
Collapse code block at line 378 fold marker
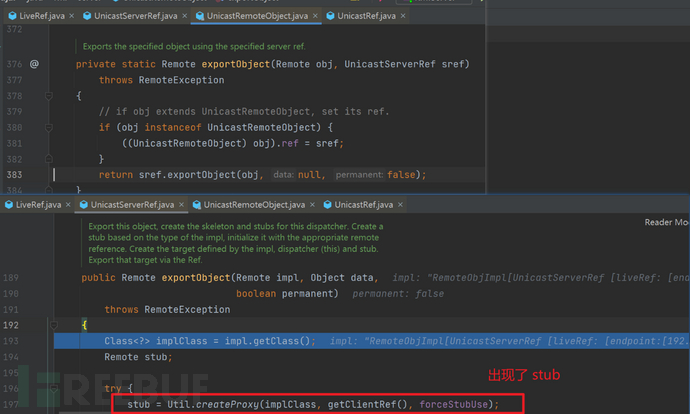(x=49, y=96)
